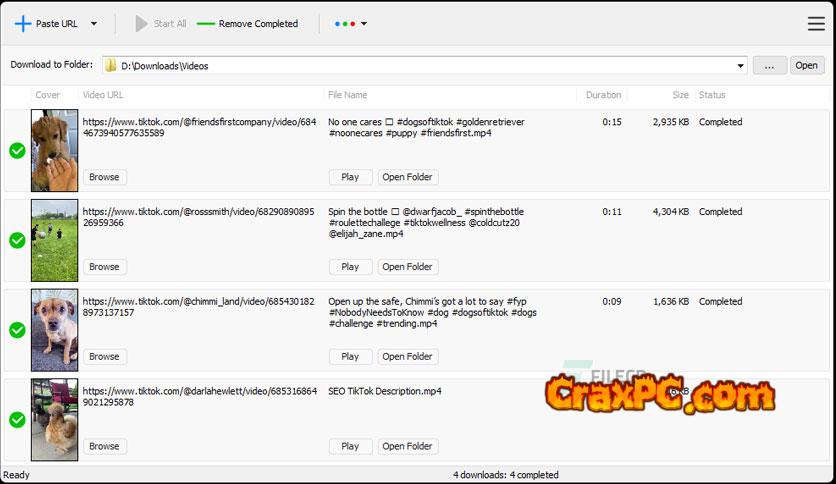Click the darlahewlett TikTok URL text
The height and width of the screenshot is (484, 836).
(x=200, y=397)
